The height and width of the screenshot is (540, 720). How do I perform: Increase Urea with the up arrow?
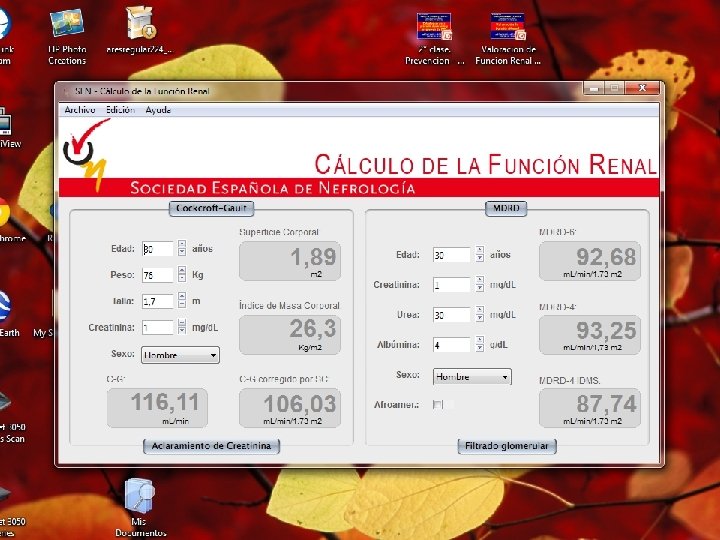click(x=479, y=310)
